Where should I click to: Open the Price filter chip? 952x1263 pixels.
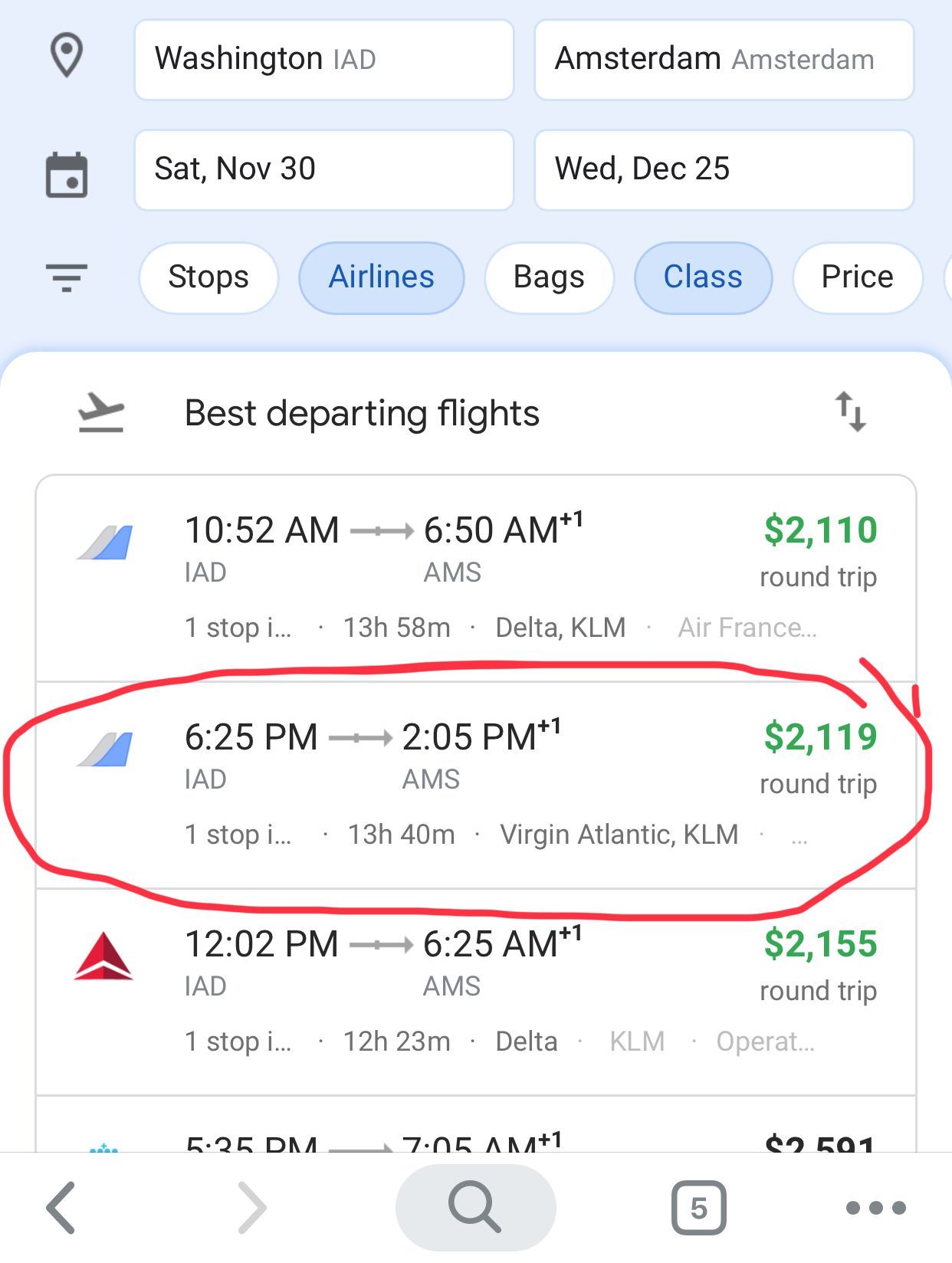[x=857, y=277]
